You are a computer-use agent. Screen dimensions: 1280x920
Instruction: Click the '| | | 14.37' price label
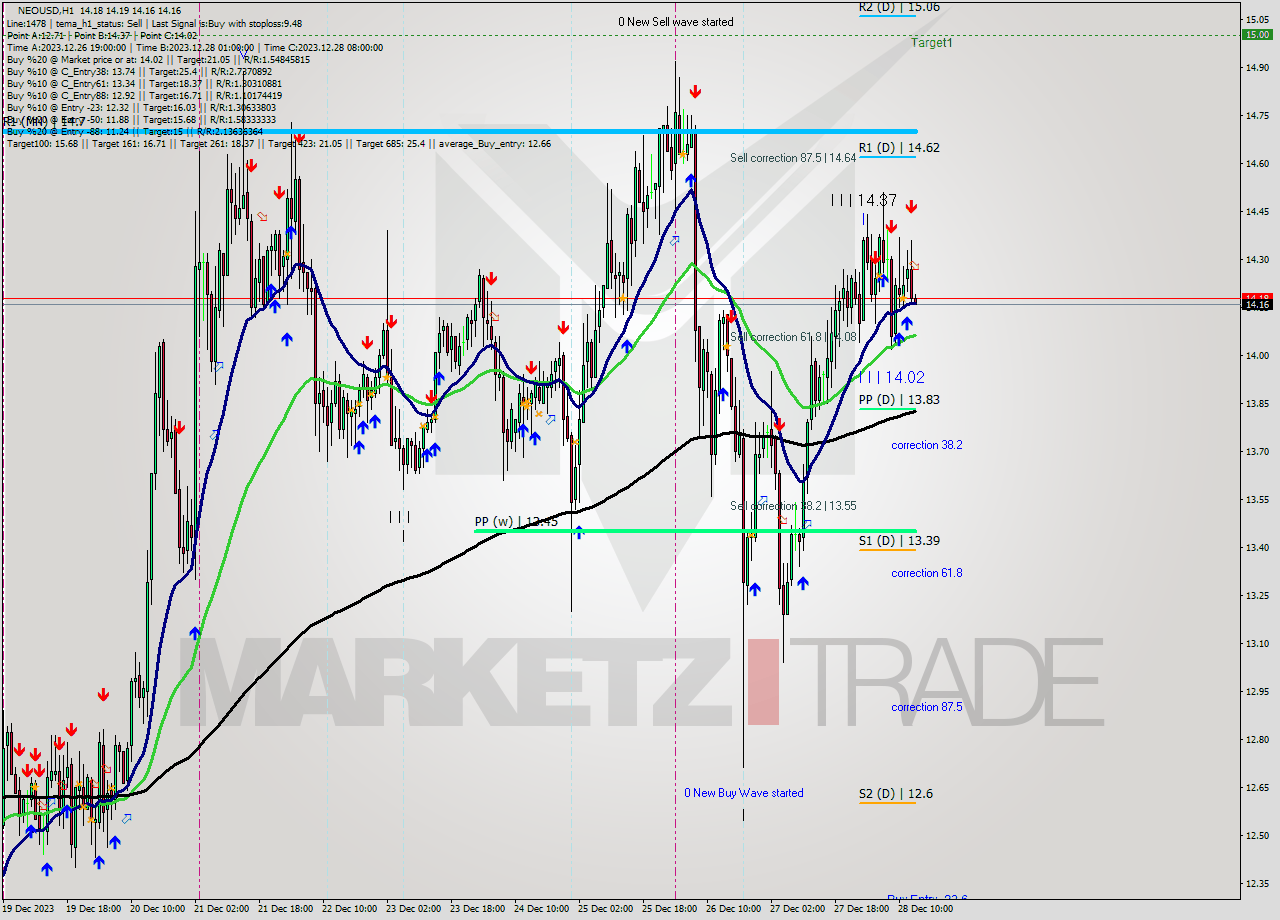[x=864, y=201]
